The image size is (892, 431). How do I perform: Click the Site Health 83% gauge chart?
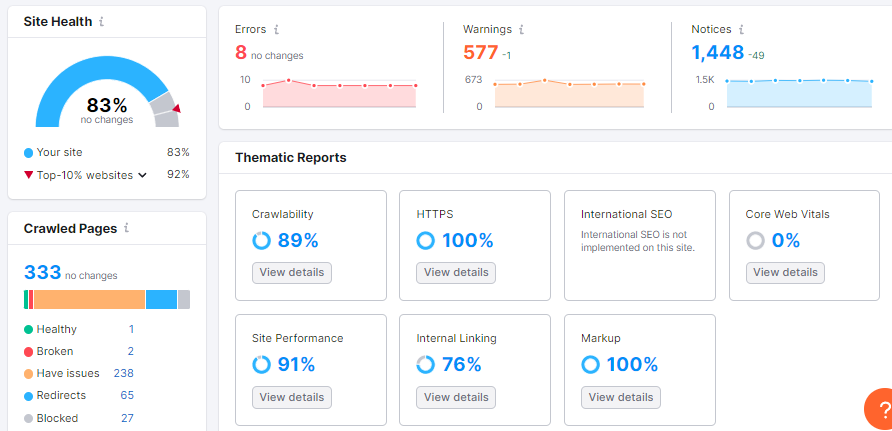106,95
